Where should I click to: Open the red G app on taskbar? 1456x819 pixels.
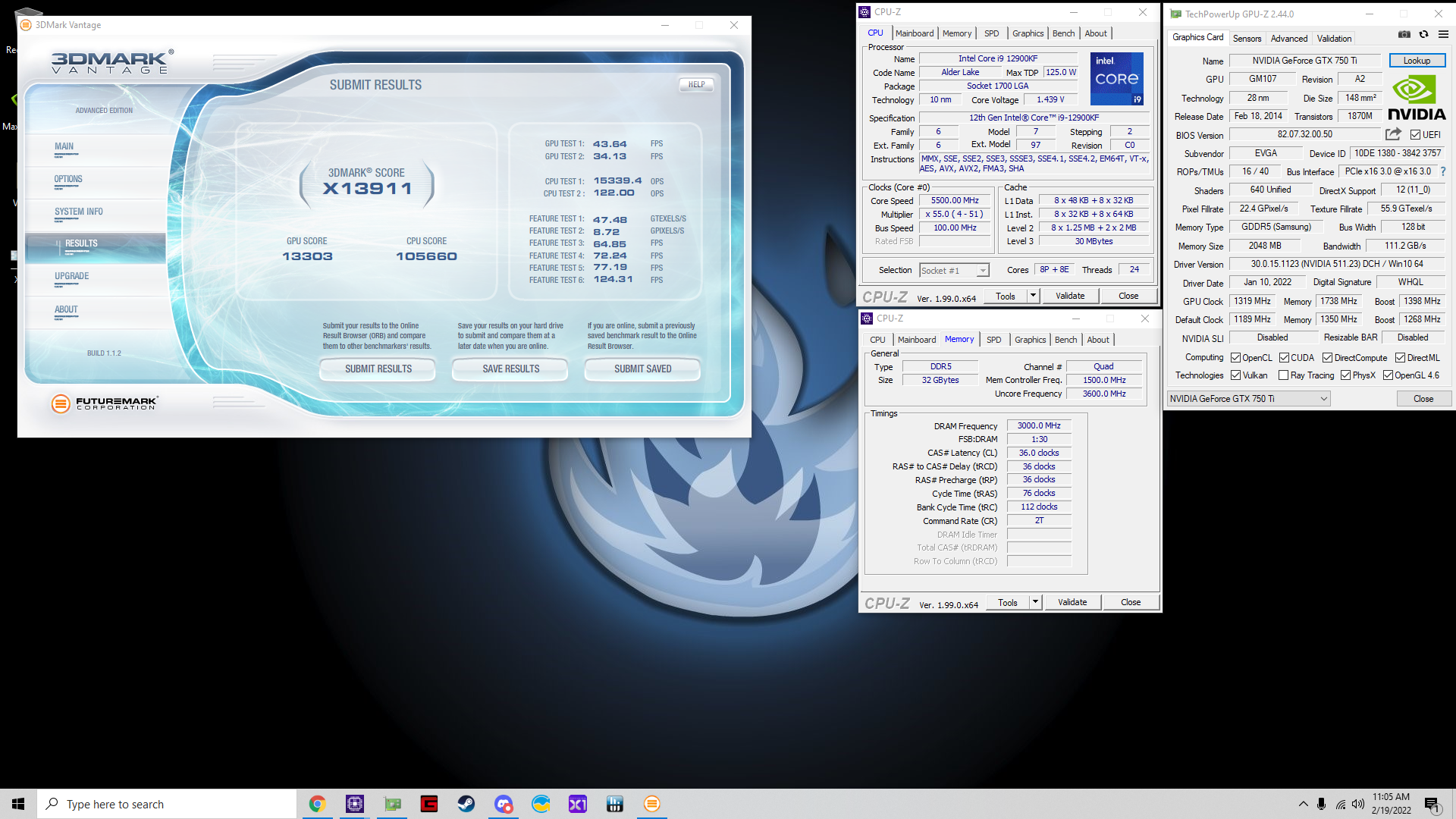(429, 804)
